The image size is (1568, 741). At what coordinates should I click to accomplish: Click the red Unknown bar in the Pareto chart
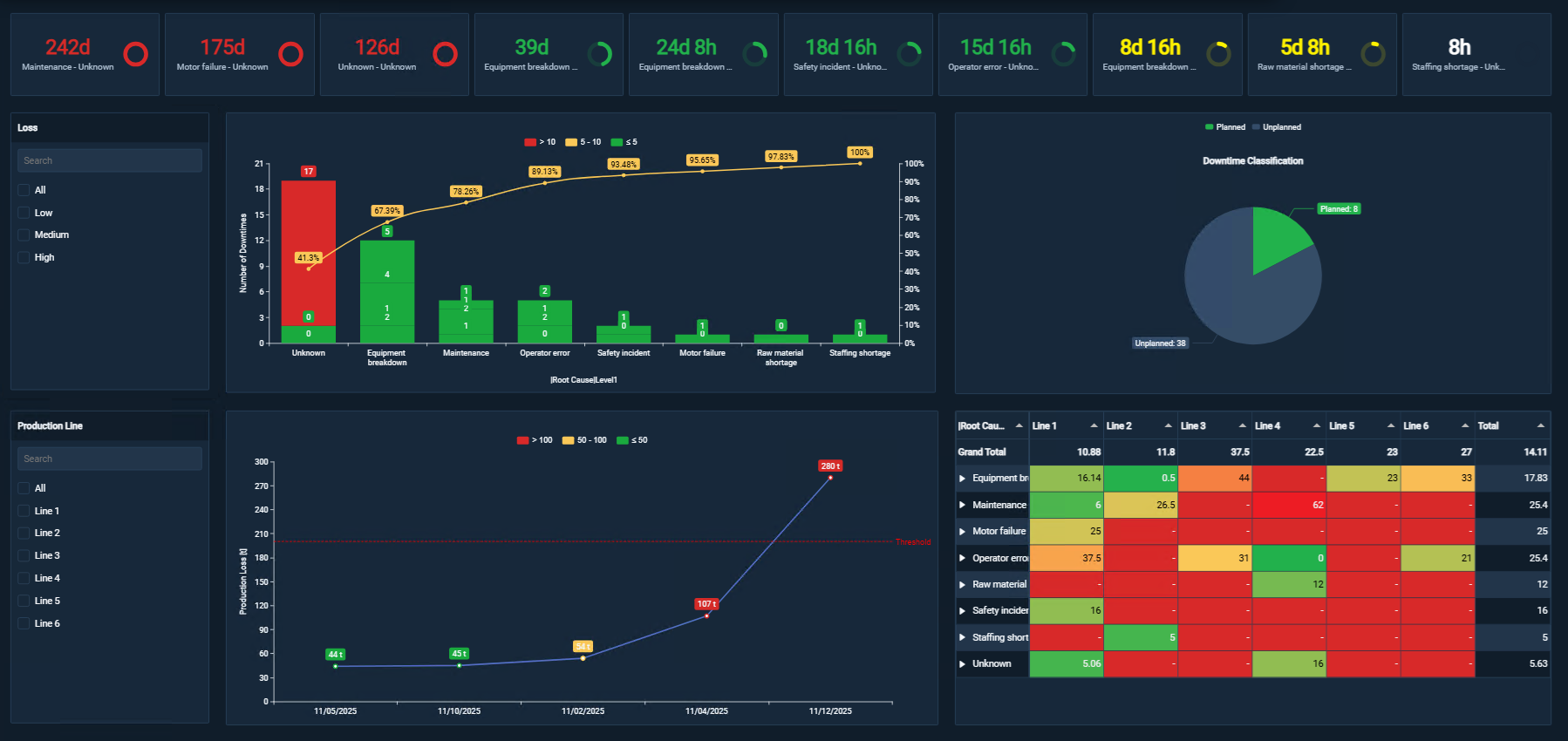click(309, 253)
